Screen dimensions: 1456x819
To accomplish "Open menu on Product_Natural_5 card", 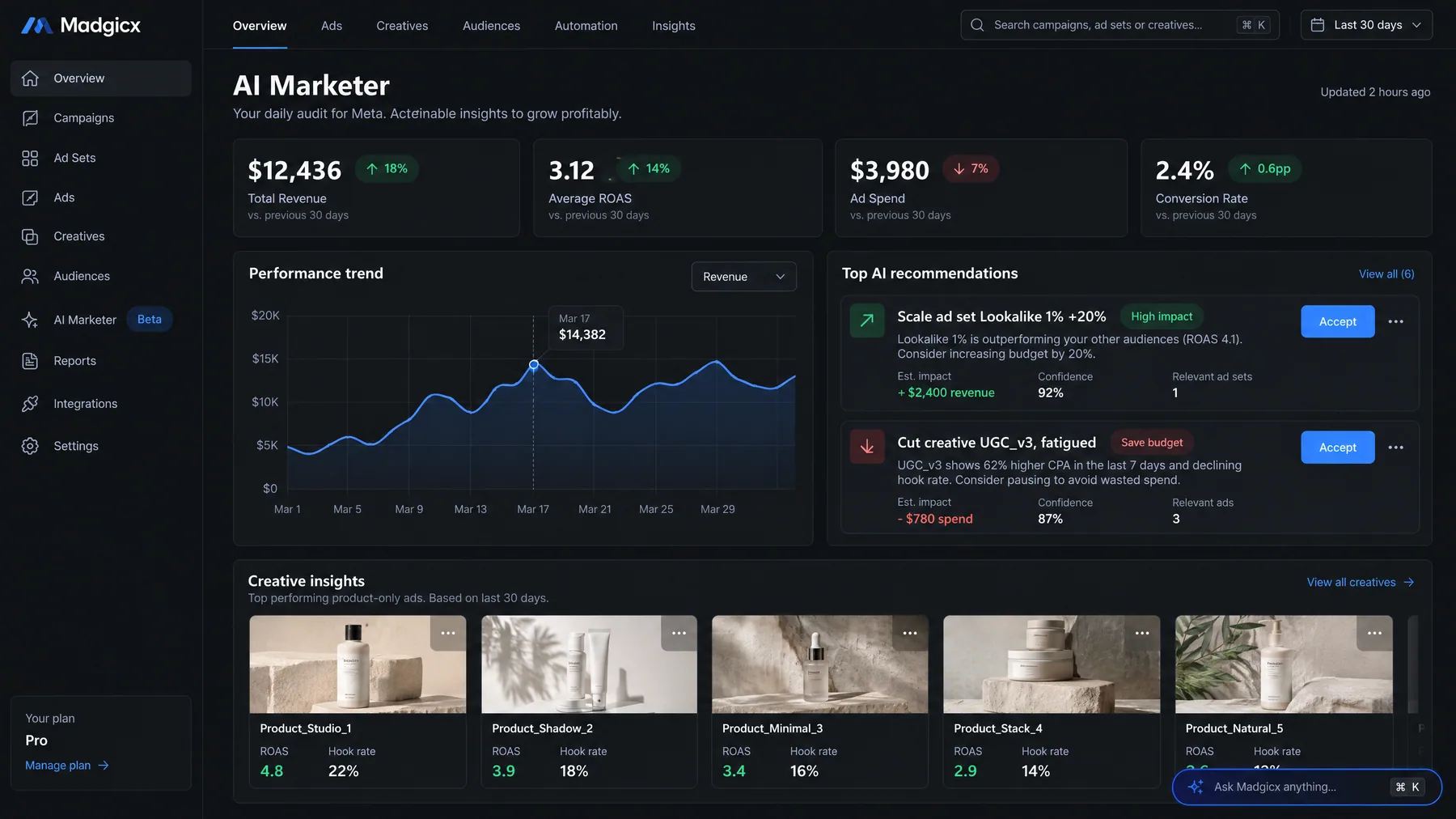I will pyautogui.click(x=1374, y=633).
